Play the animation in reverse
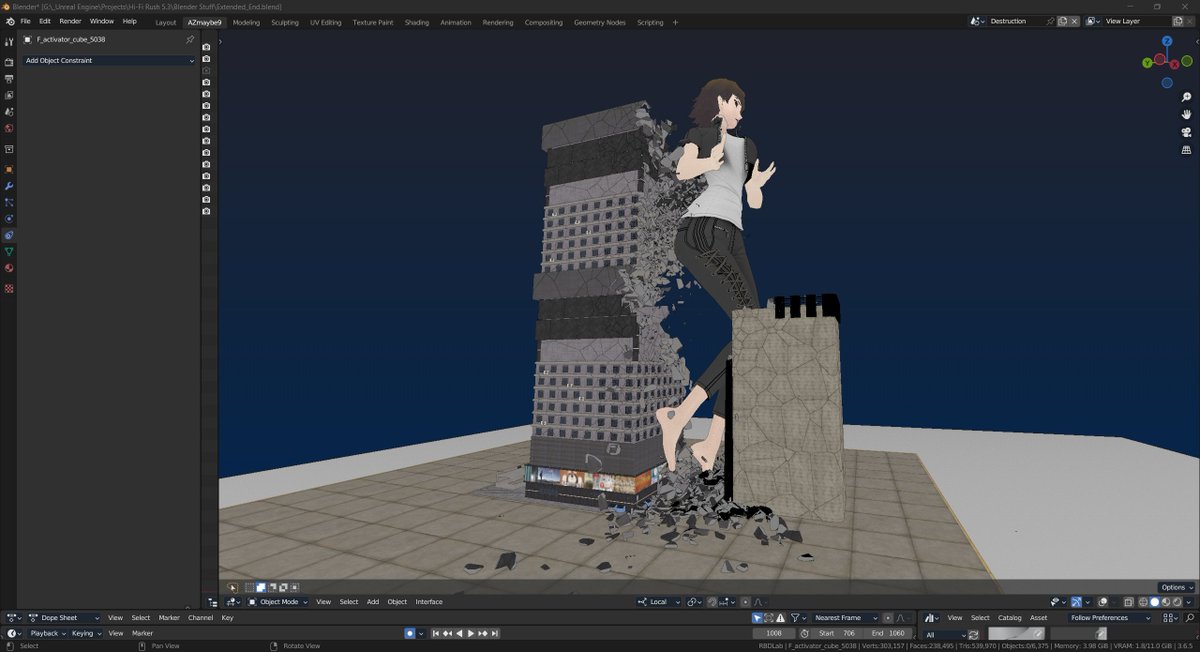 pyautogui.click(x=459, y=633)
